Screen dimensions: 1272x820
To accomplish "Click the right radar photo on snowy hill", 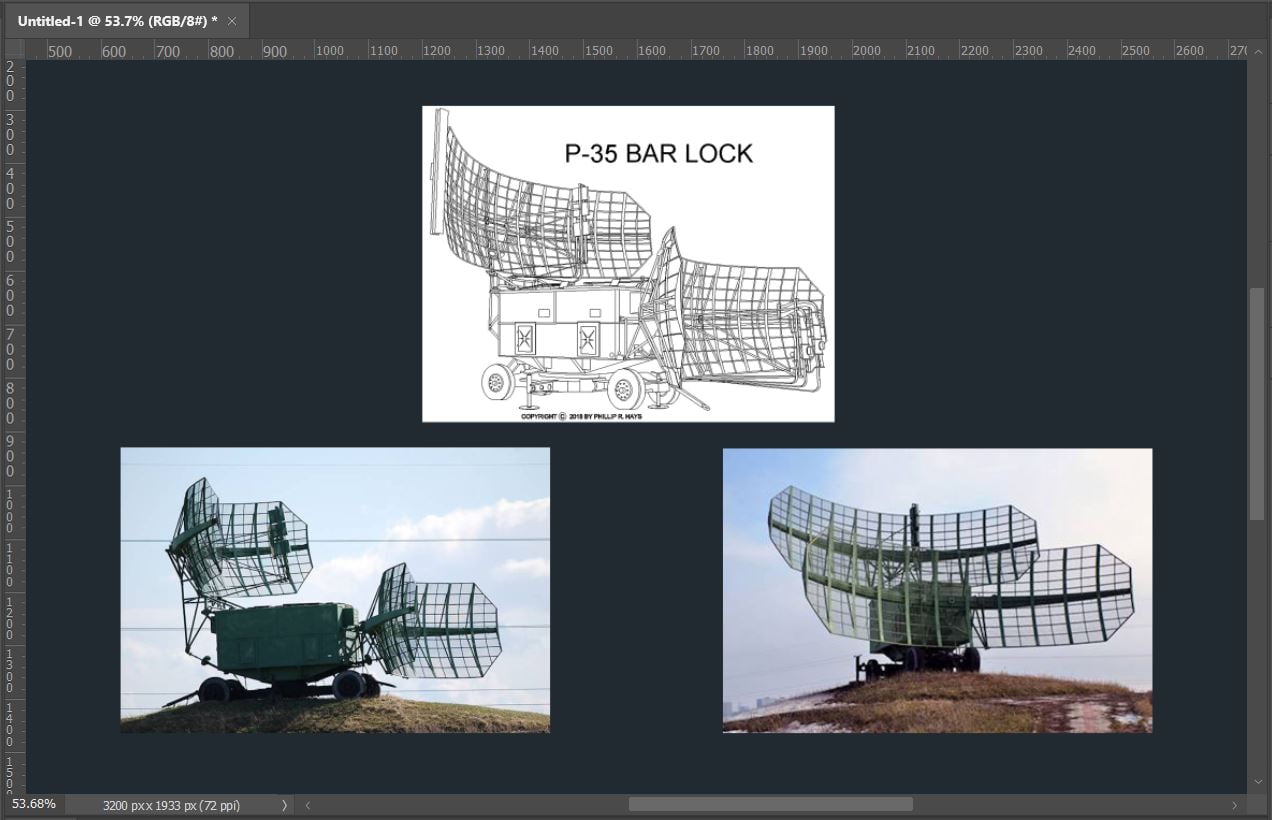I will 937,590.
